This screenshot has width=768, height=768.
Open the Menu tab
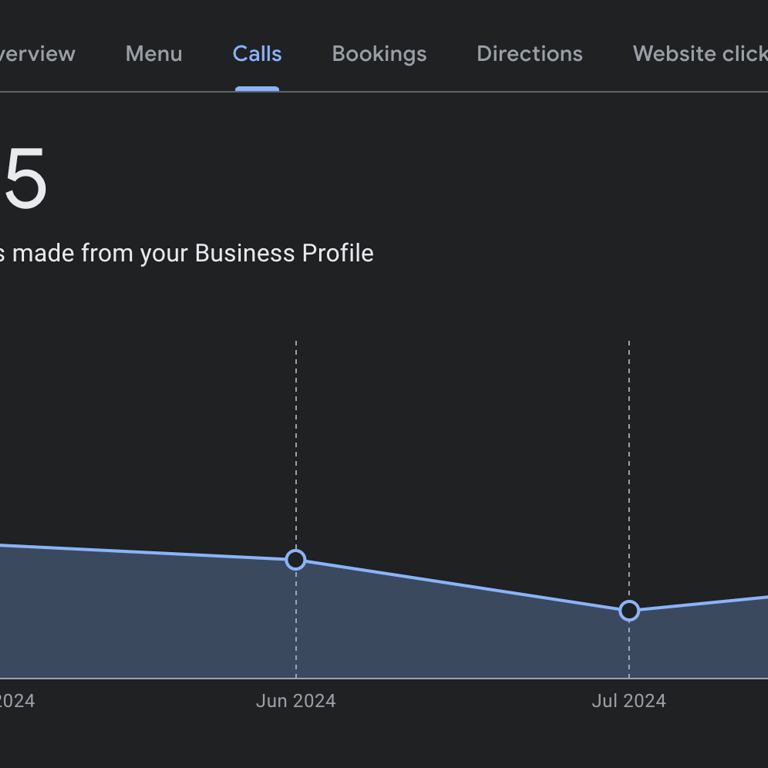(x=154, y=54)
